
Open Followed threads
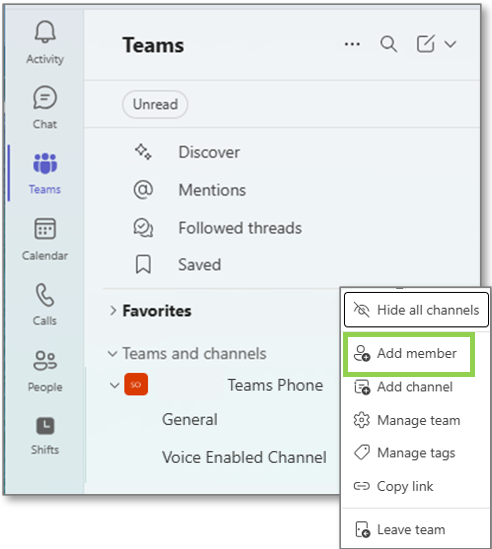click(x=217, y=228)
